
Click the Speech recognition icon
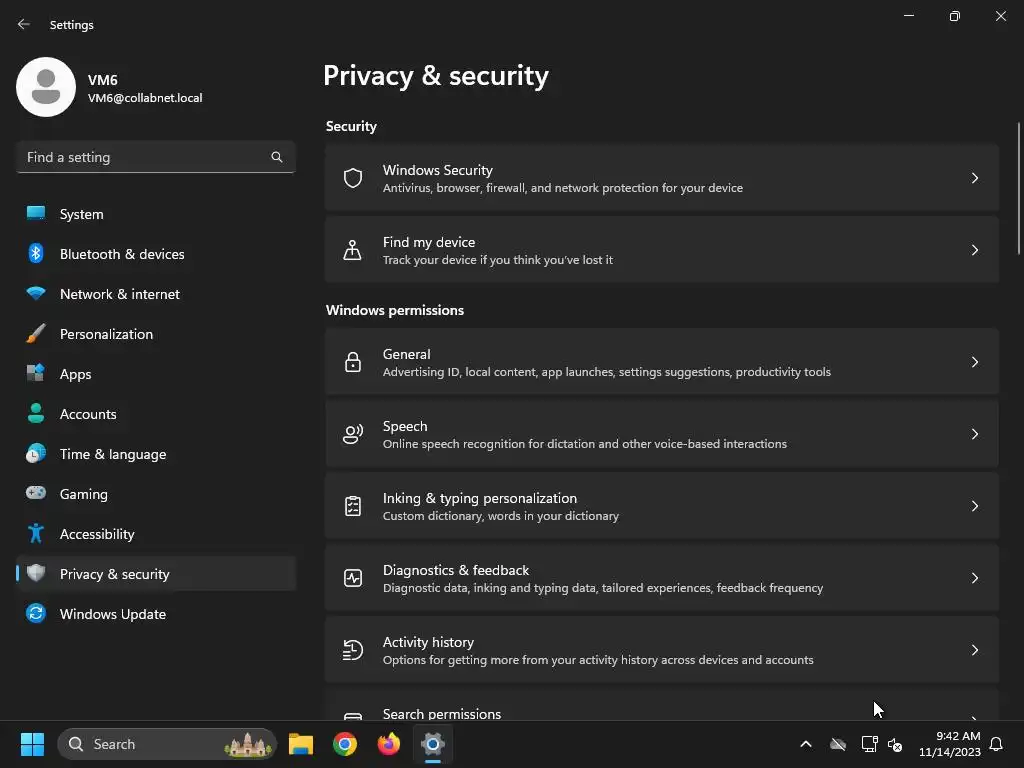[x=352, y=434]
